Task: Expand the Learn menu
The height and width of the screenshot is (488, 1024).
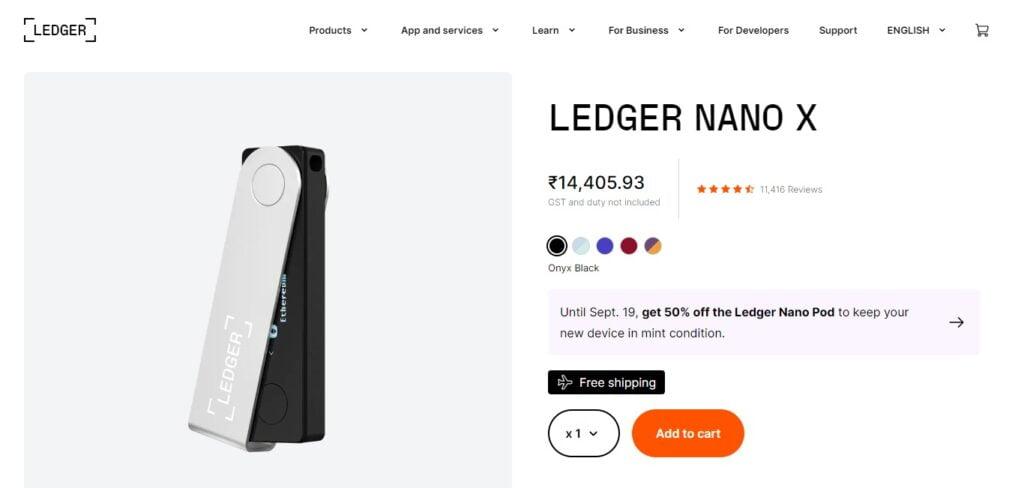Action: 554,30
